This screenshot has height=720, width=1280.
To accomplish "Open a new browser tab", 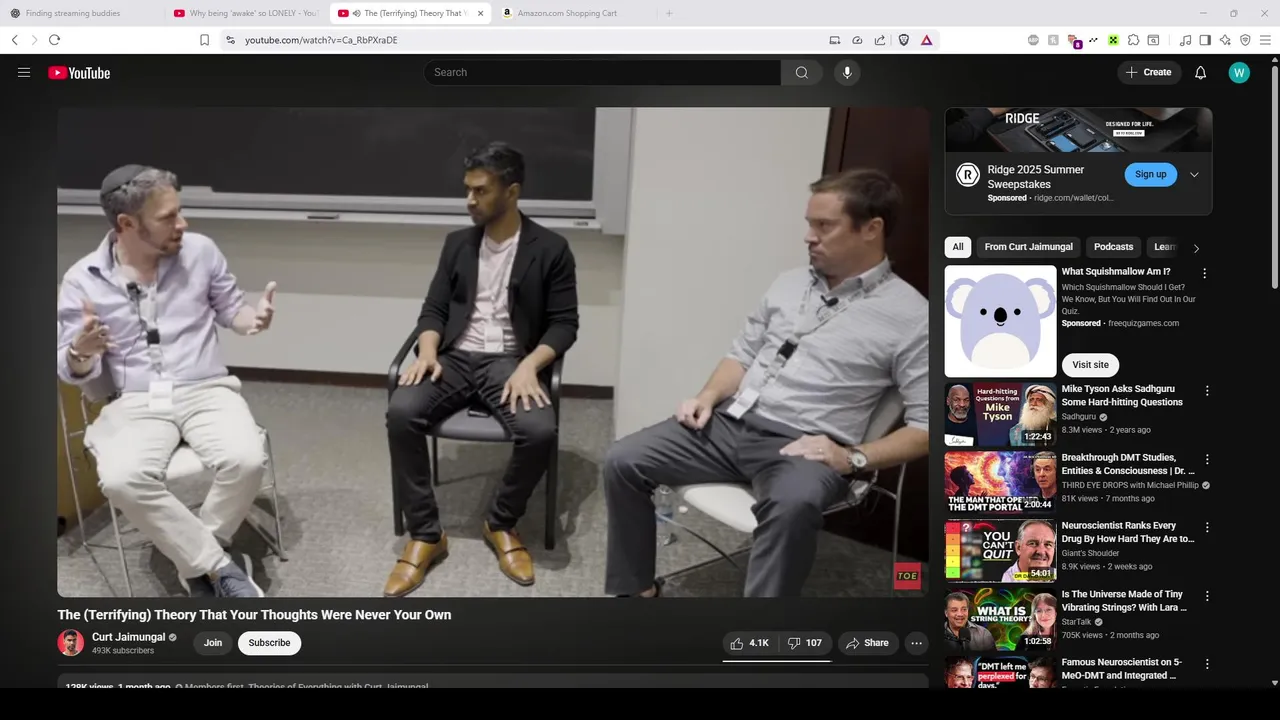I will [669, 13].
